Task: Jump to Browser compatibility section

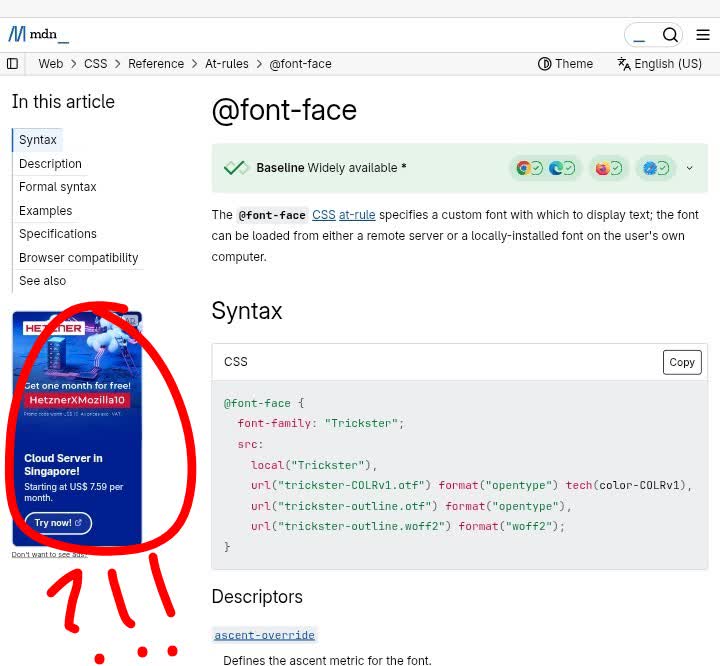Action: point(78,258)
